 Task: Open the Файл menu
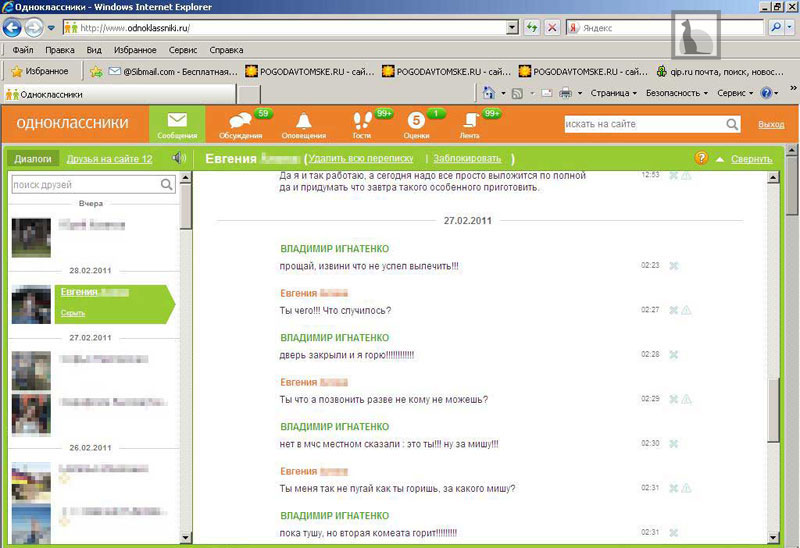(x=22, y=50)
